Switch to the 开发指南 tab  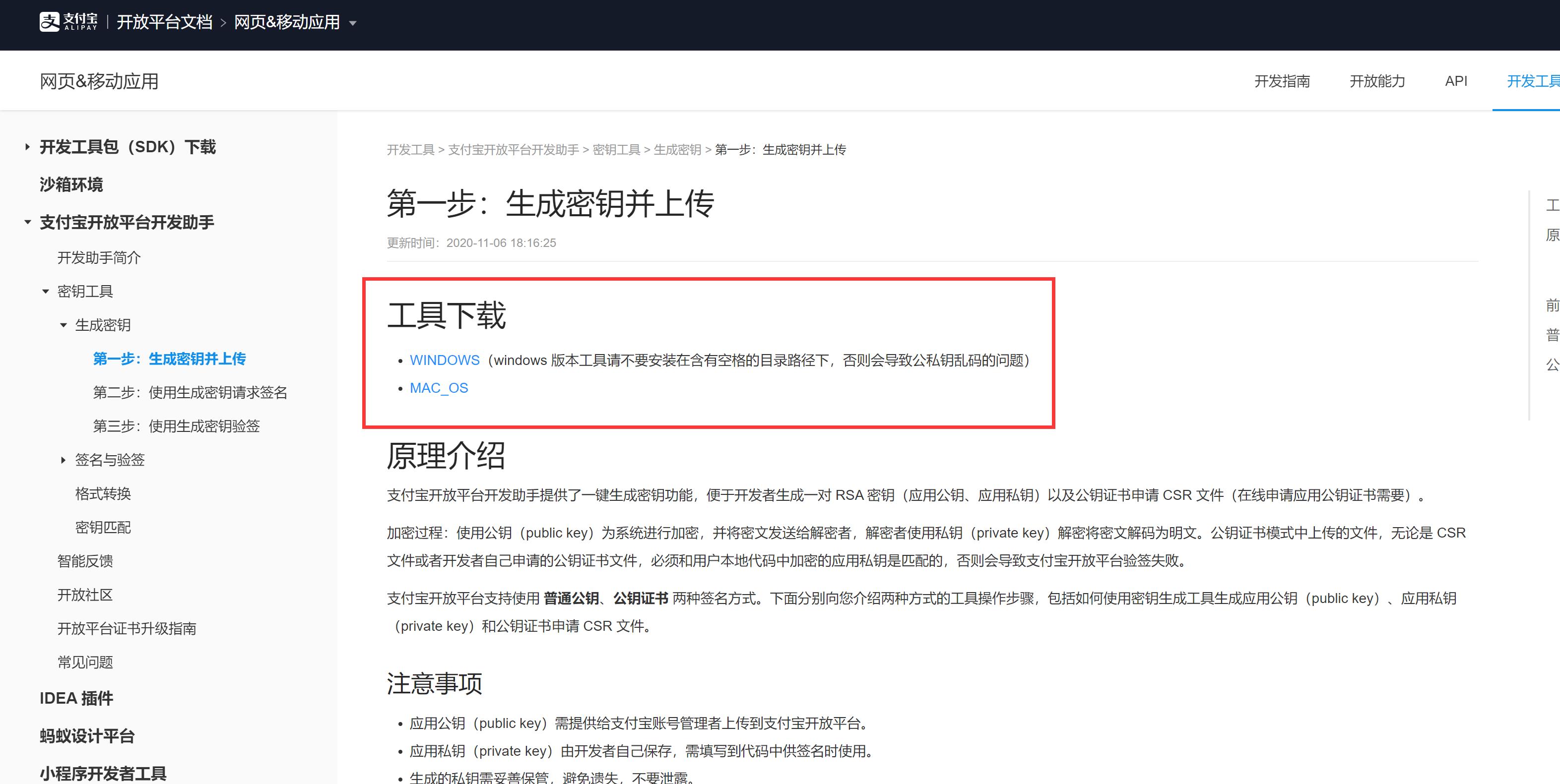click(1282, 81)
